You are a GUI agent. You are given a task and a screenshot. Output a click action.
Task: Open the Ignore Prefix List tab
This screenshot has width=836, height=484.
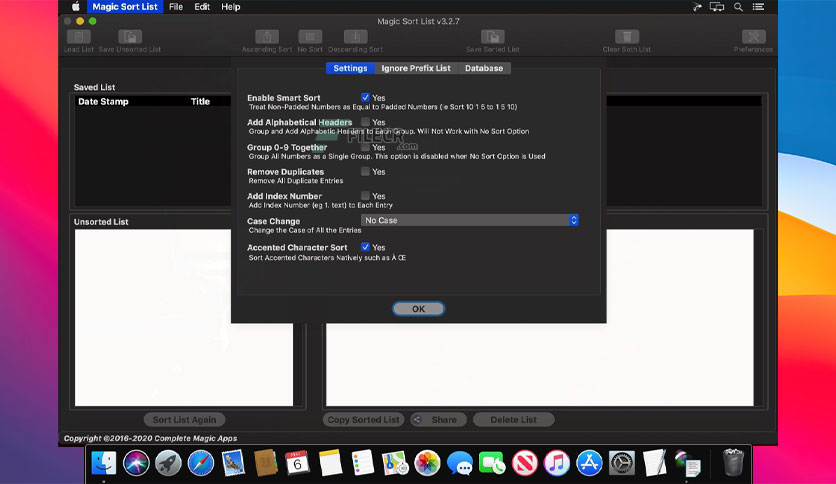point(416,68)
